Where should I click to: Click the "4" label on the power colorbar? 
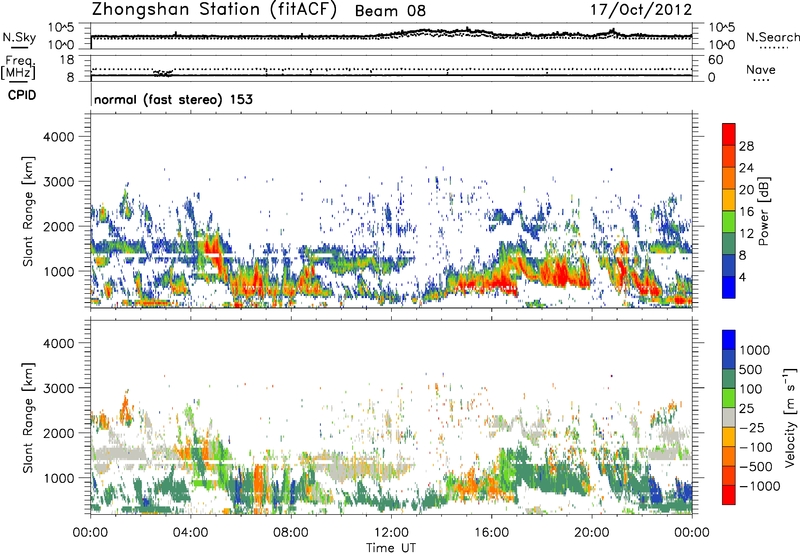(742, 277)
